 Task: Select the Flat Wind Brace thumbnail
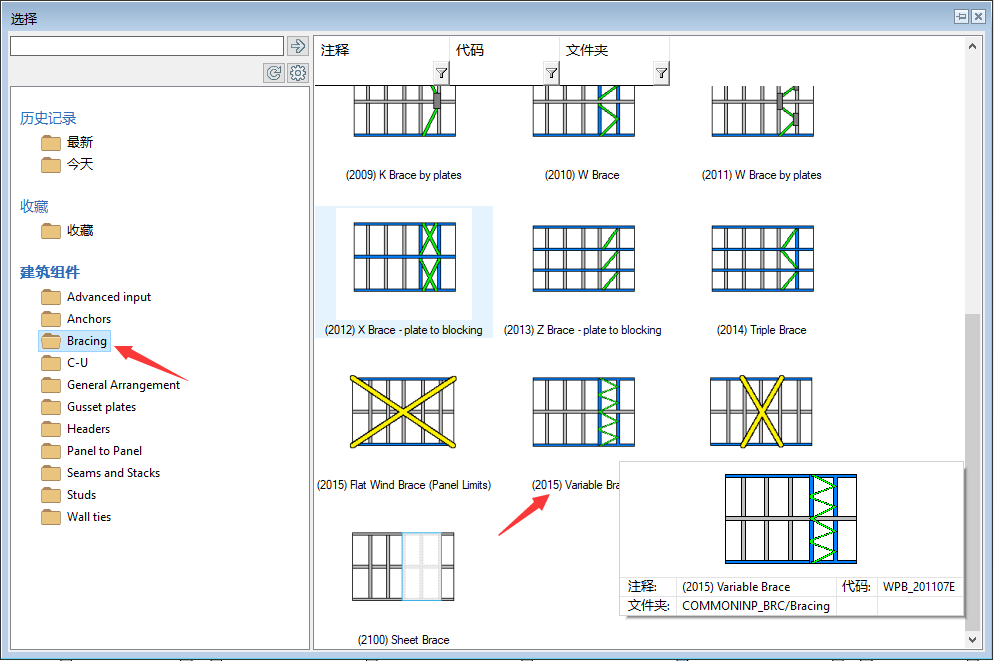pos(403,412)
